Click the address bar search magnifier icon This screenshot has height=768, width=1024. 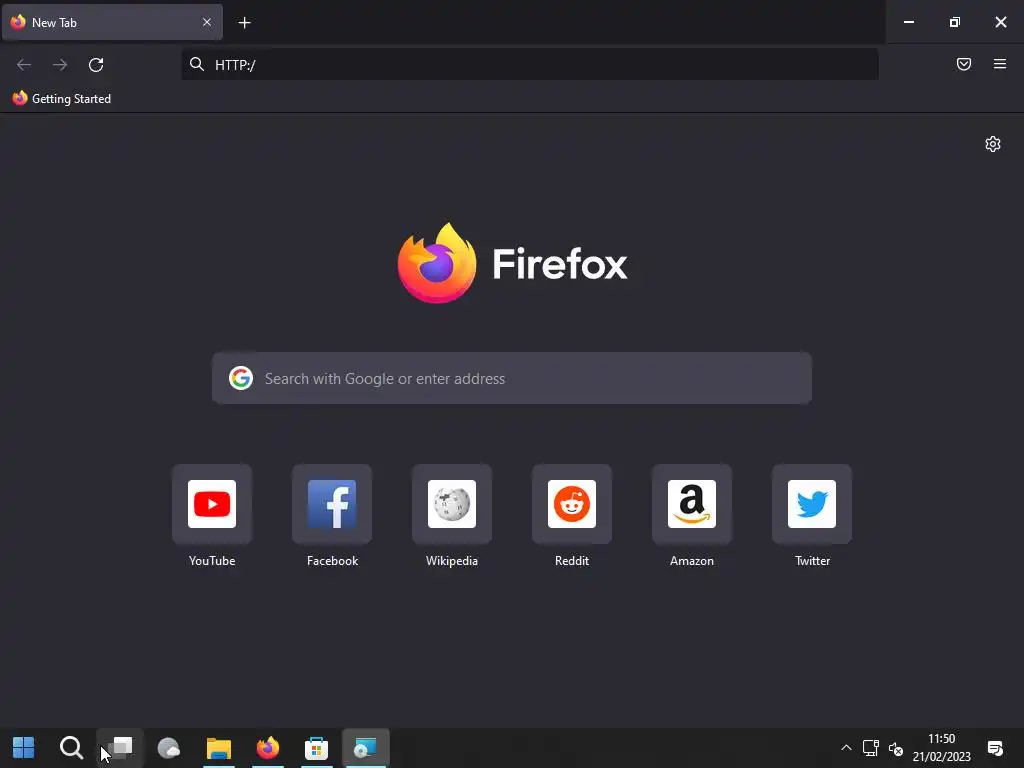(x=197, y=64)
